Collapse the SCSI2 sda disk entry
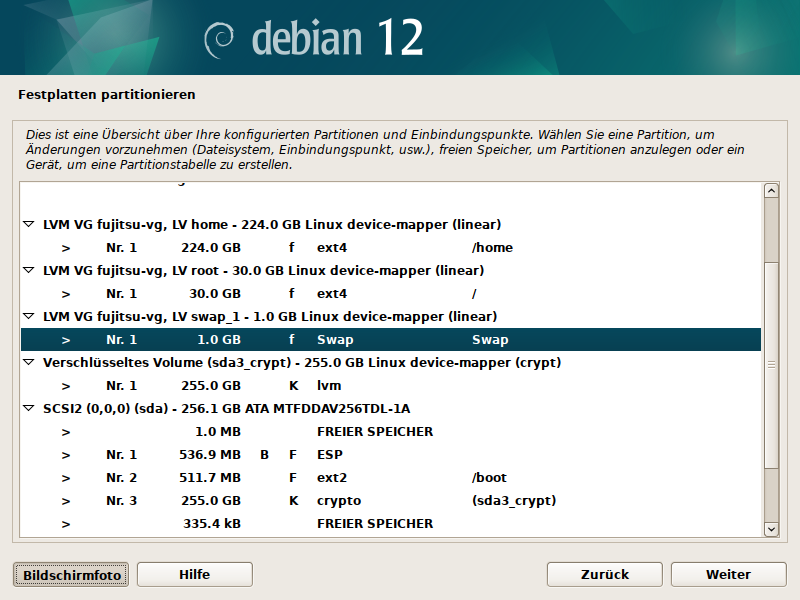 (28, 409)
